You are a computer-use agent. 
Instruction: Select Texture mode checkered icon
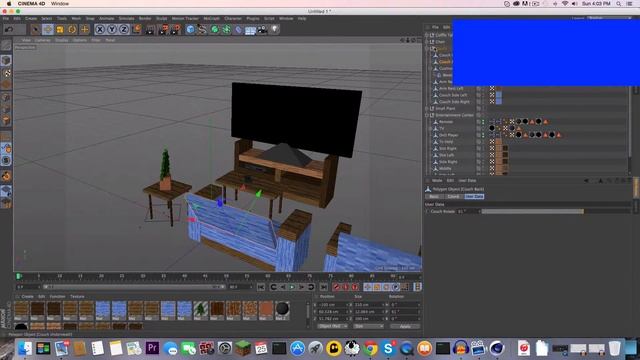tap(6, 73)
